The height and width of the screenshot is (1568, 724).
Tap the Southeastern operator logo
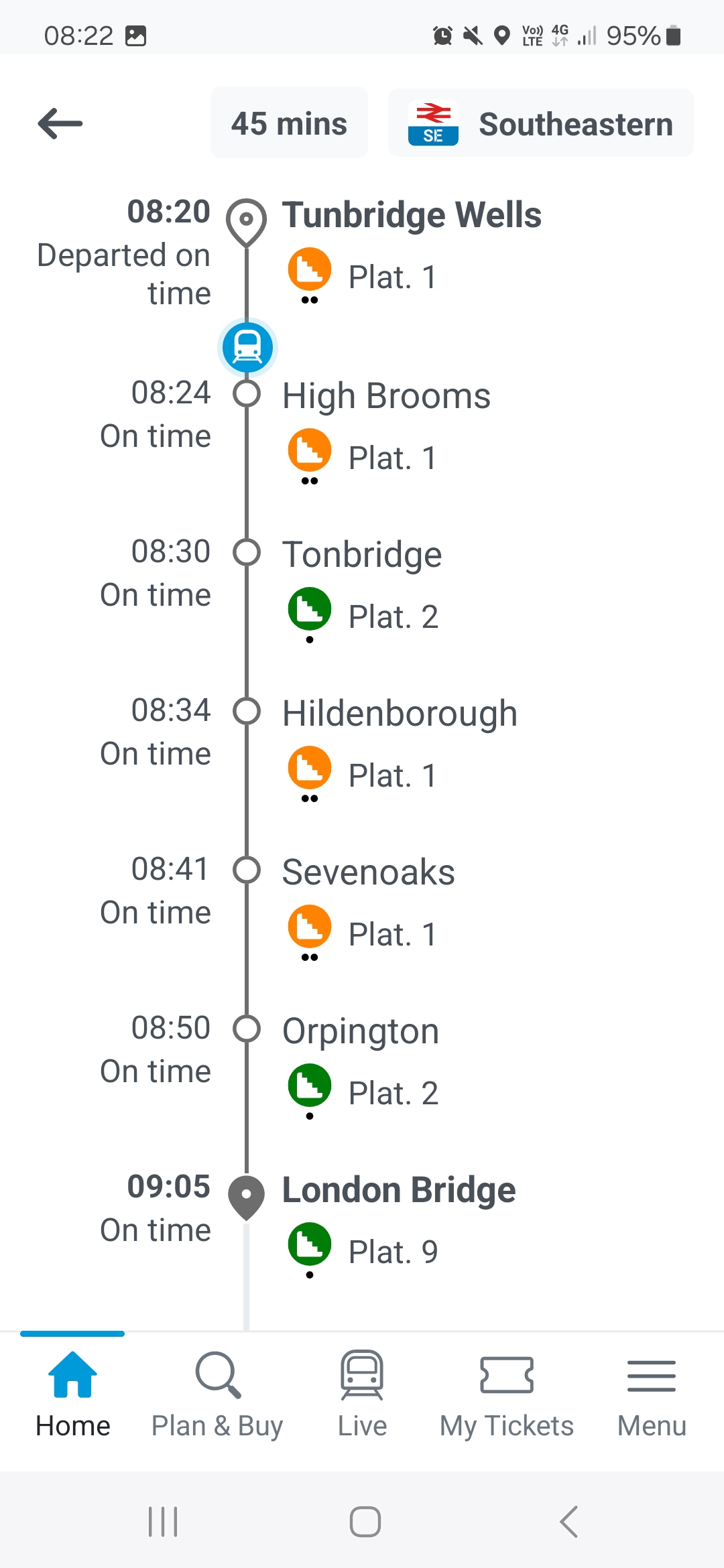click(x=433, y=124)
